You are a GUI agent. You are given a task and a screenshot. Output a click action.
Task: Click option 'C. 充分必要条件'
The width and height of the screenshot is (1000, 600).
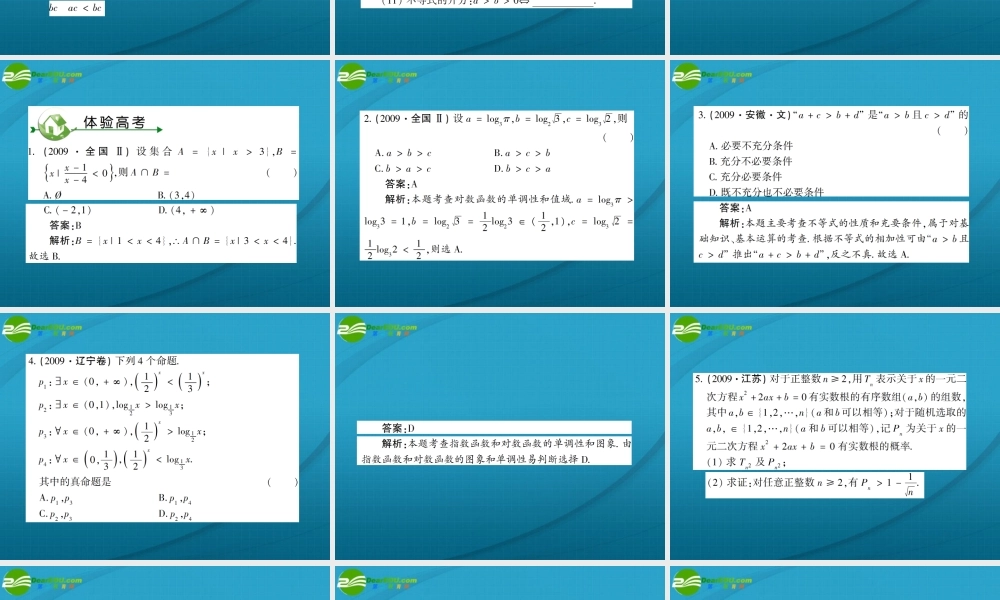(x=745, y=177)
